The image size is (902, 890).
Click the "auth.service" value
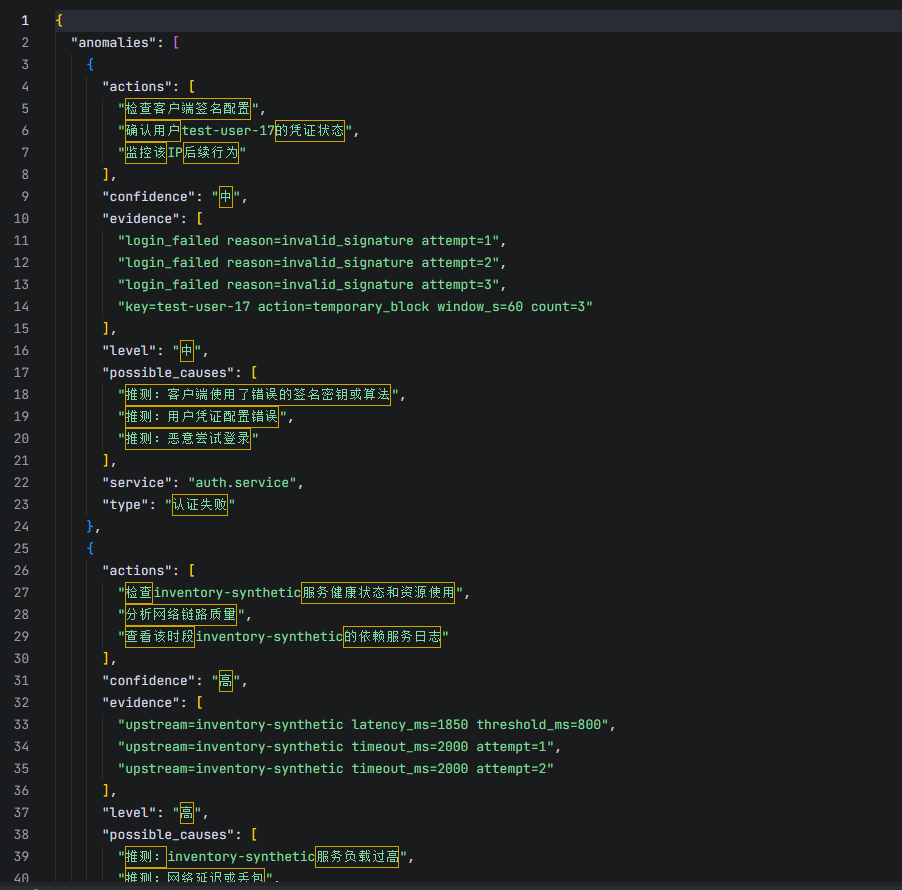click(242, 483)
